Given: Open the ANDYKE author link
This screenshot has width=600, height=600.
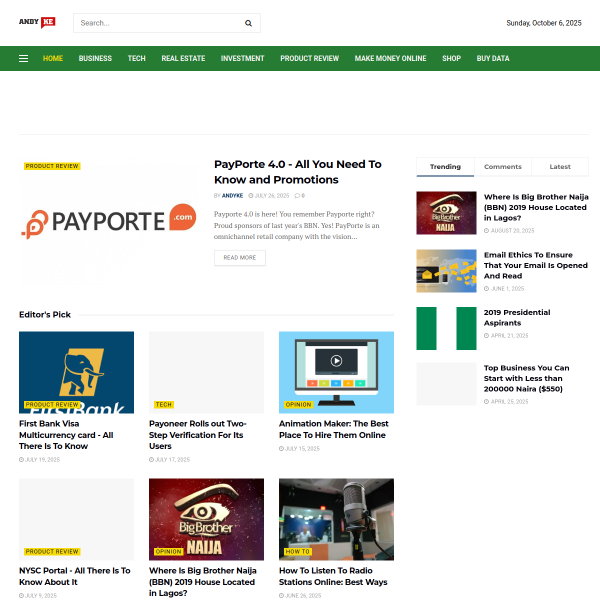Looking at the screenshot, I should click(x=232, y=196).
